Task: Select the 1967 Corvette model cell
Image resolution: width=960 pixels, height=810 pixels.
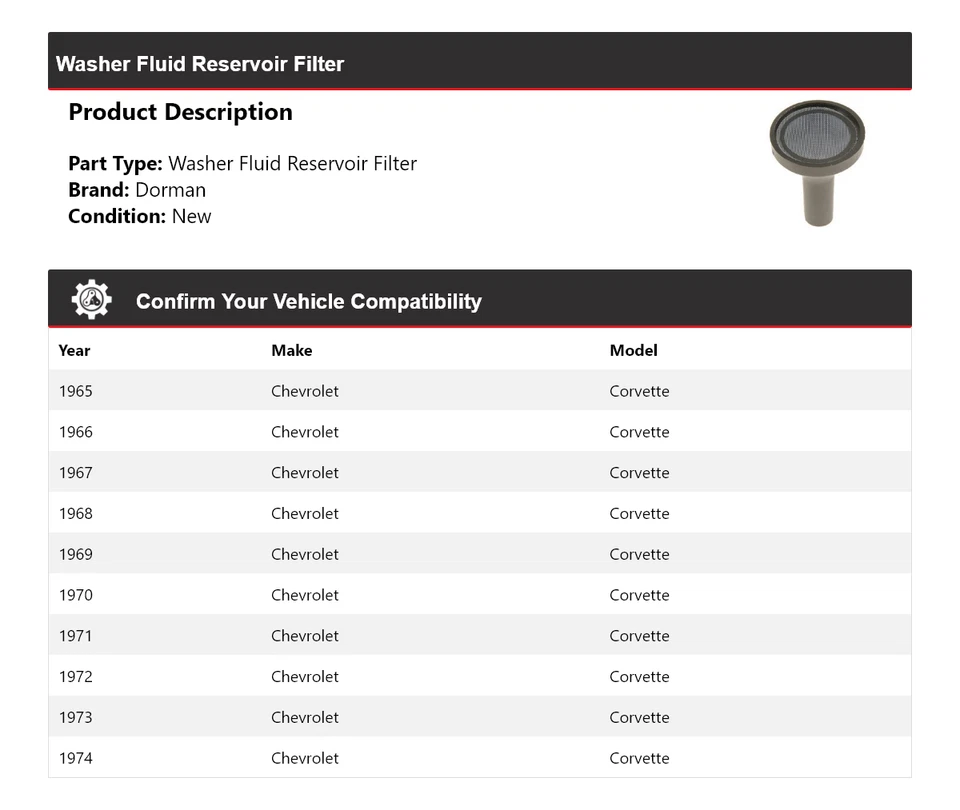Action: coord(639,473)
